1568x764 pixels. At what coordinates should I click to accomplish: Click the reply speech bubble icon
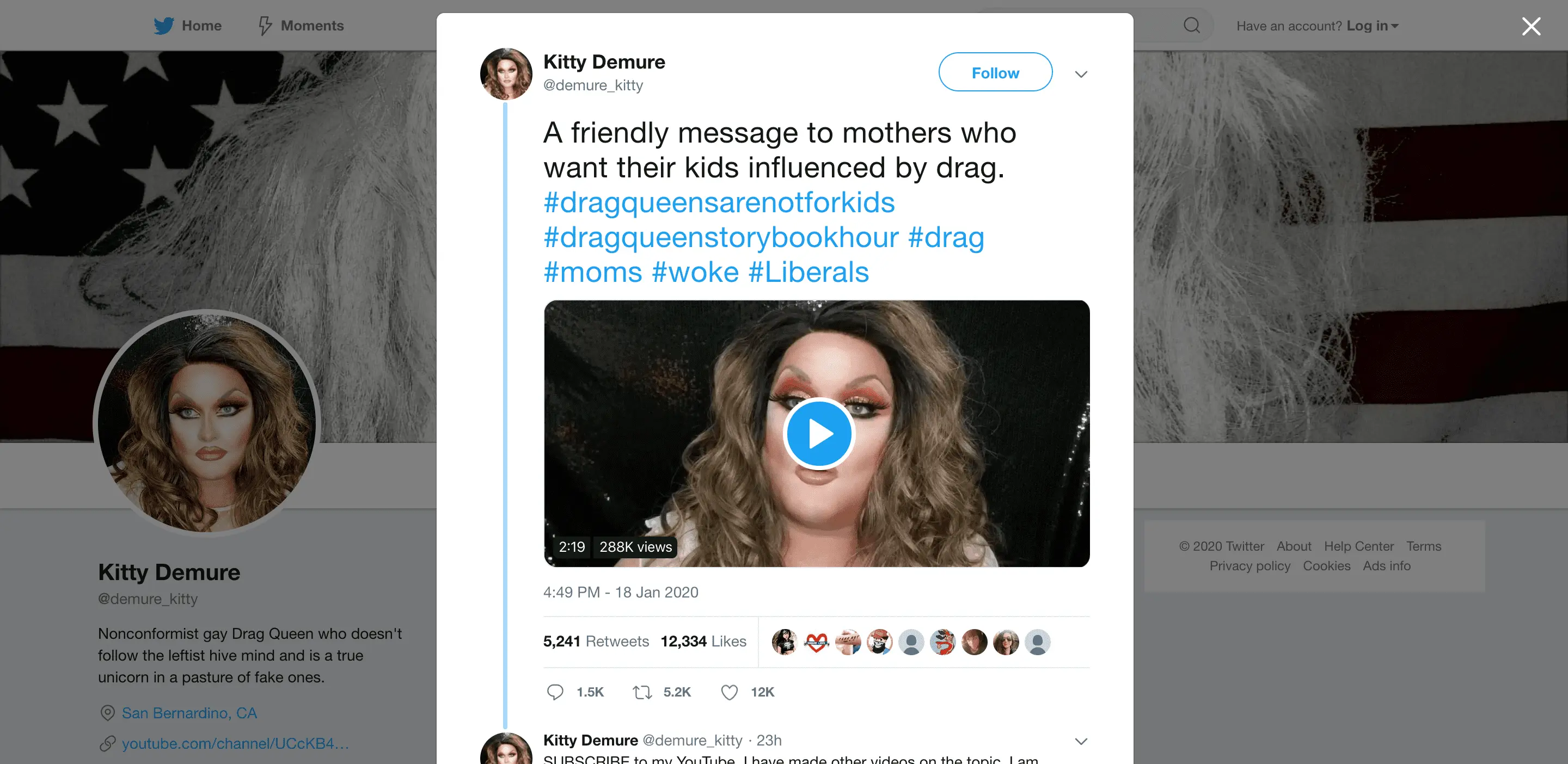click(555, 692)
